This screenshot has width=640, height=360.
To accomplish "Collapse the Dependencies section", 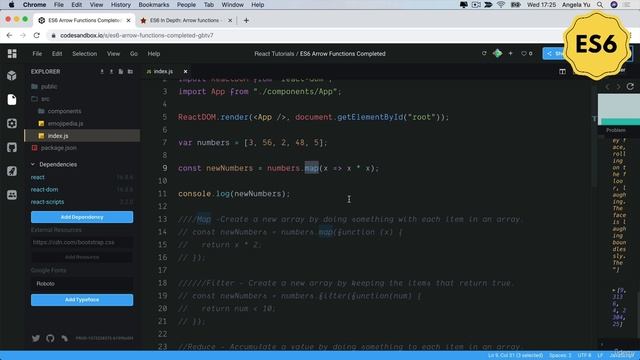I will [x=54, y=164].
